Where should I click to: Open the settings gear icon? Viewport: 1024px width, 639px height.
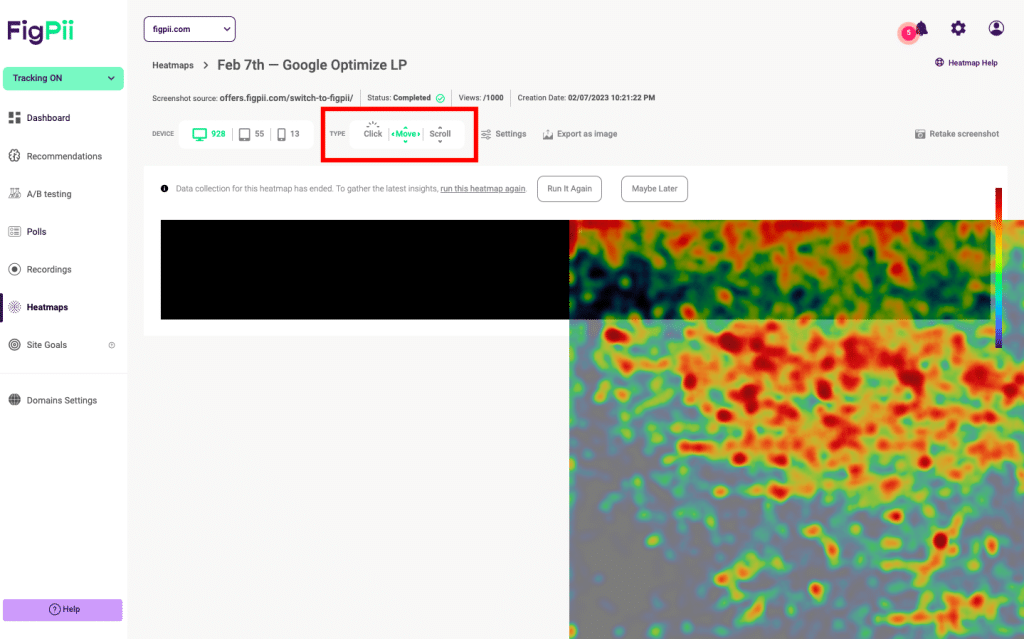coord(958,28)
